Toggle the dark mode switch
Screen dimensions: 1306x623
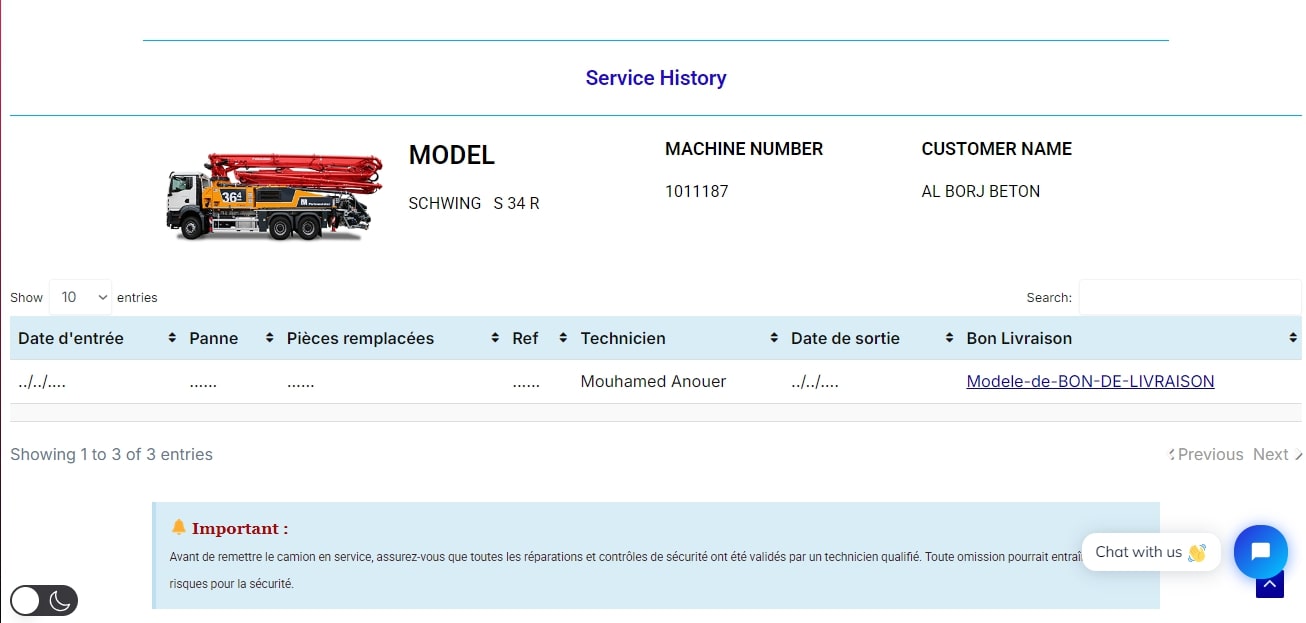tap(44, 600)
